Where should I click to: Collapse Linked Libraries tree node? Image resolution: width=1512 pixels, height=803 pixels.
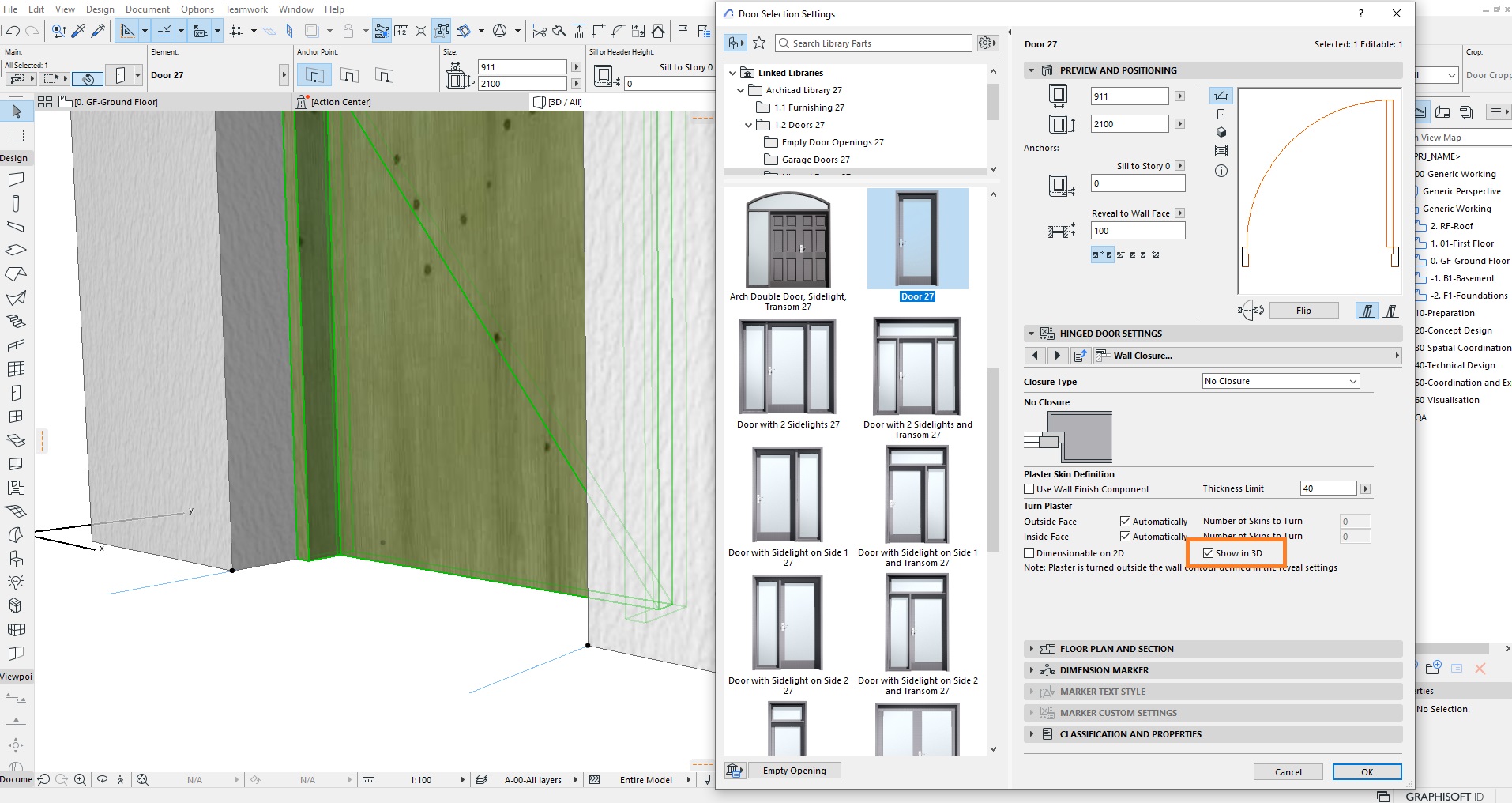click(x=732, y=73)
